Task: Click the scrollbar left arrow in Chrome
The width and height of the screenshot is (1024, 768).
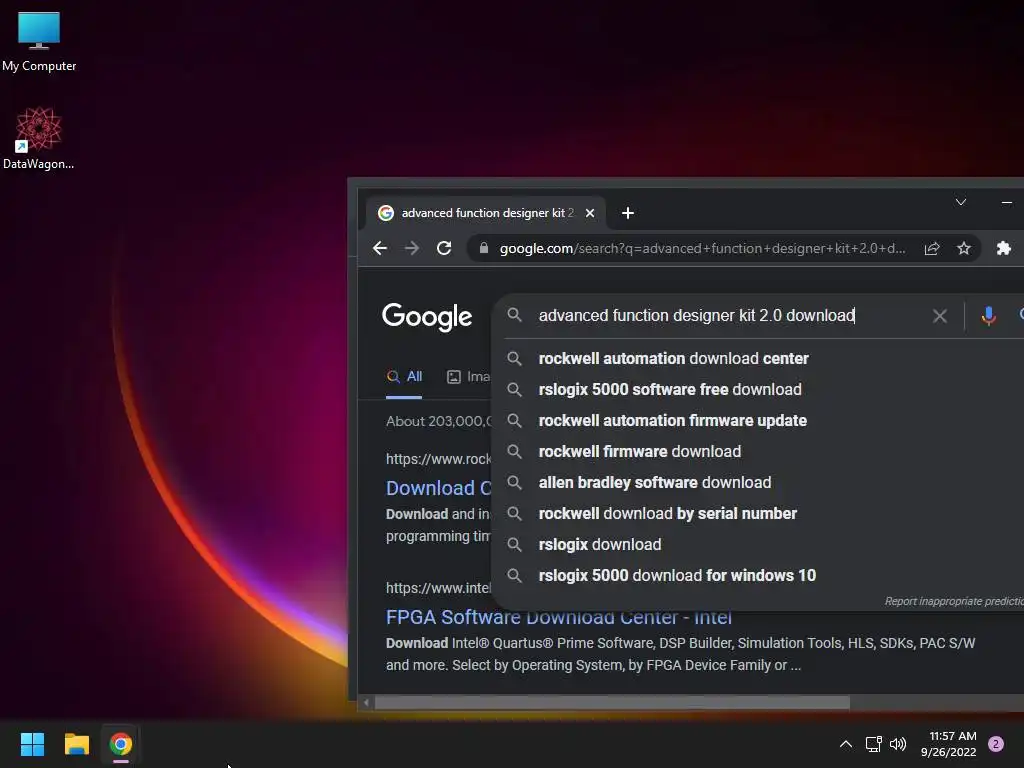Action: (366, 703)
